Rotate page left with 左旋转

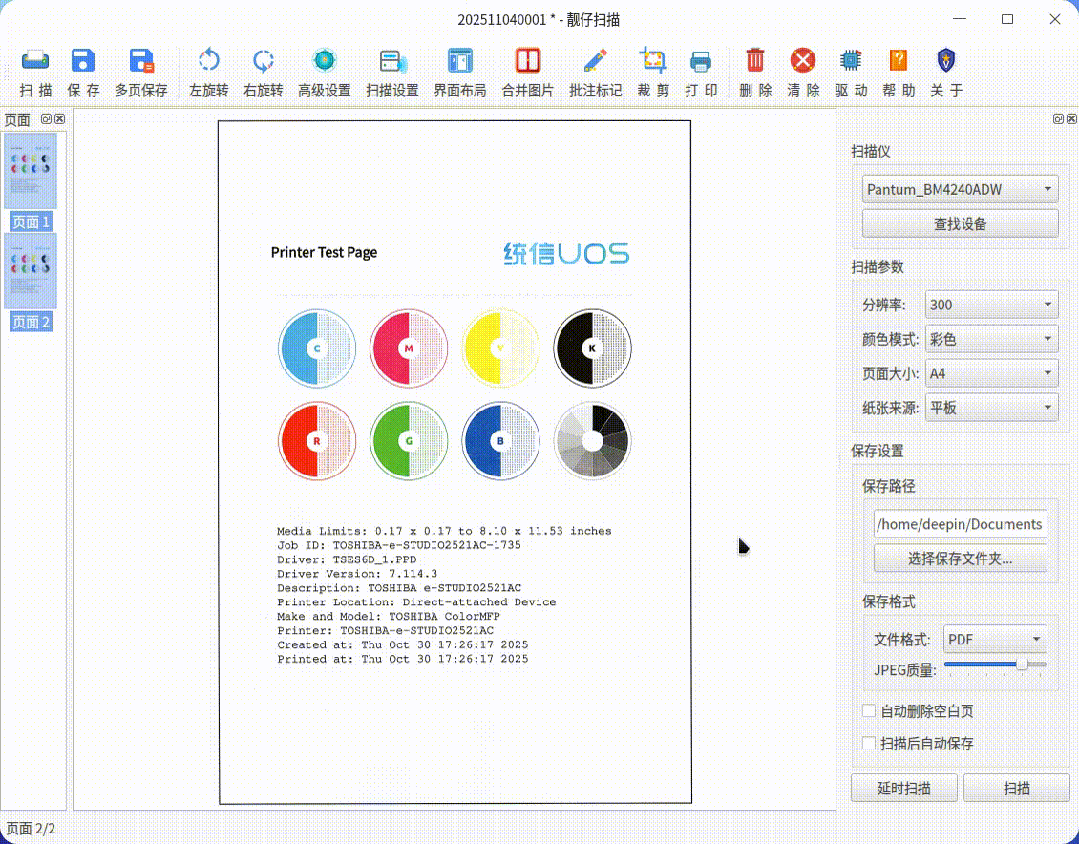pos(209,72)
